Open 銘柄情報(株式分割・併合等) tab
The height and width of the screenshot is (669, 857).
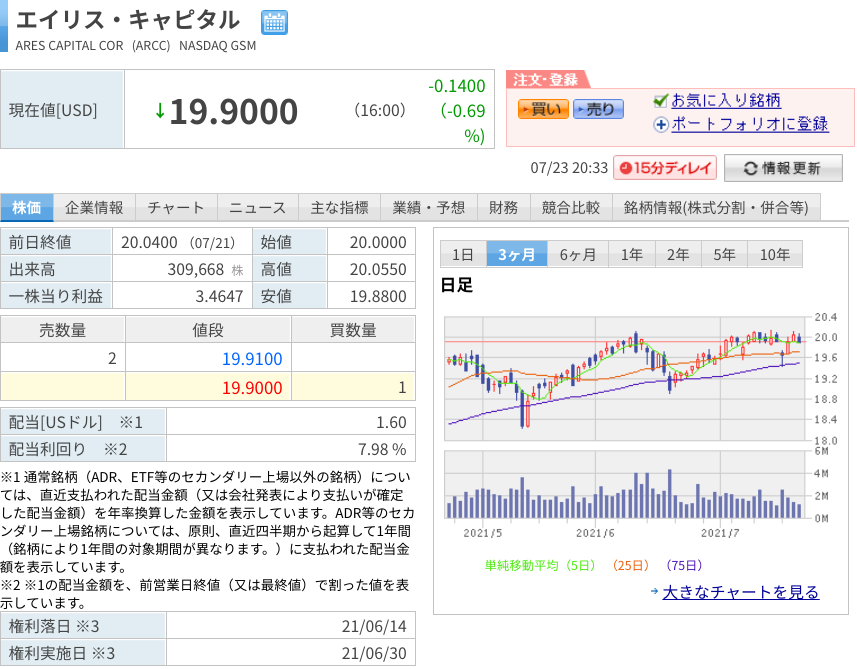point(716,208)
